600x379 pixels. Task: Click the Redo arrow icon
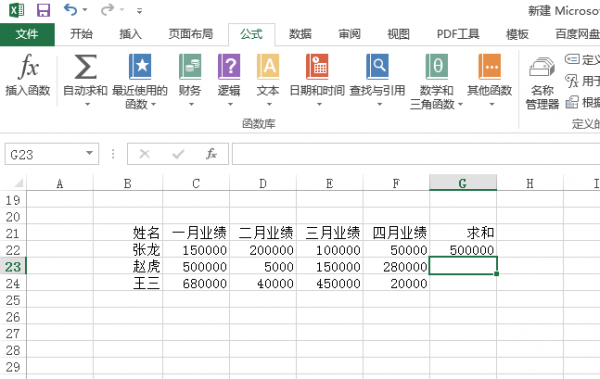click(x=107, y=10)
